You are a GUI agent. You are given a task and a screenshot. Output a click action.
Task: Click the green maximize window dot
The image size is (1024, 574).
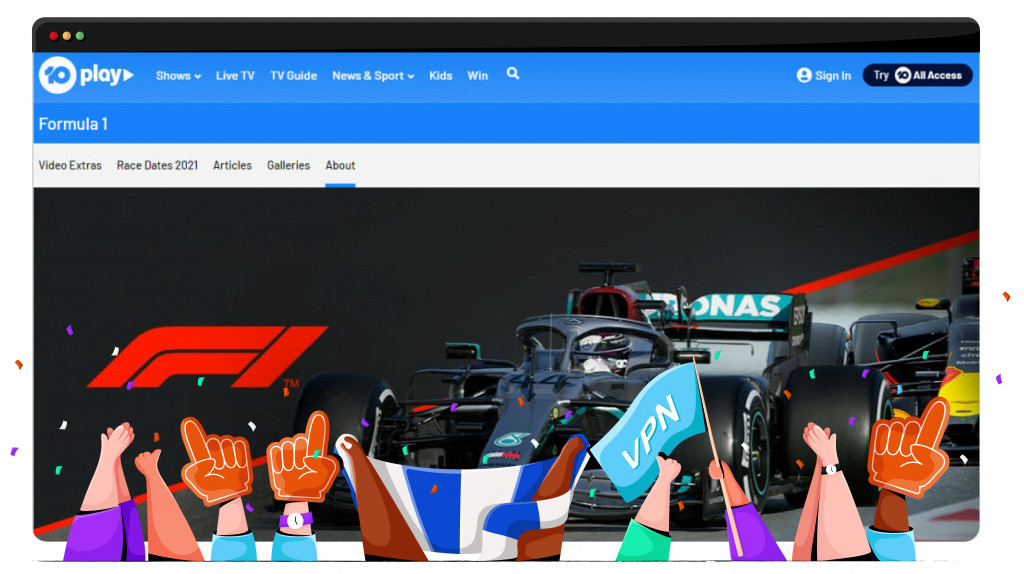pyautogui.click(x=80, y=36)
